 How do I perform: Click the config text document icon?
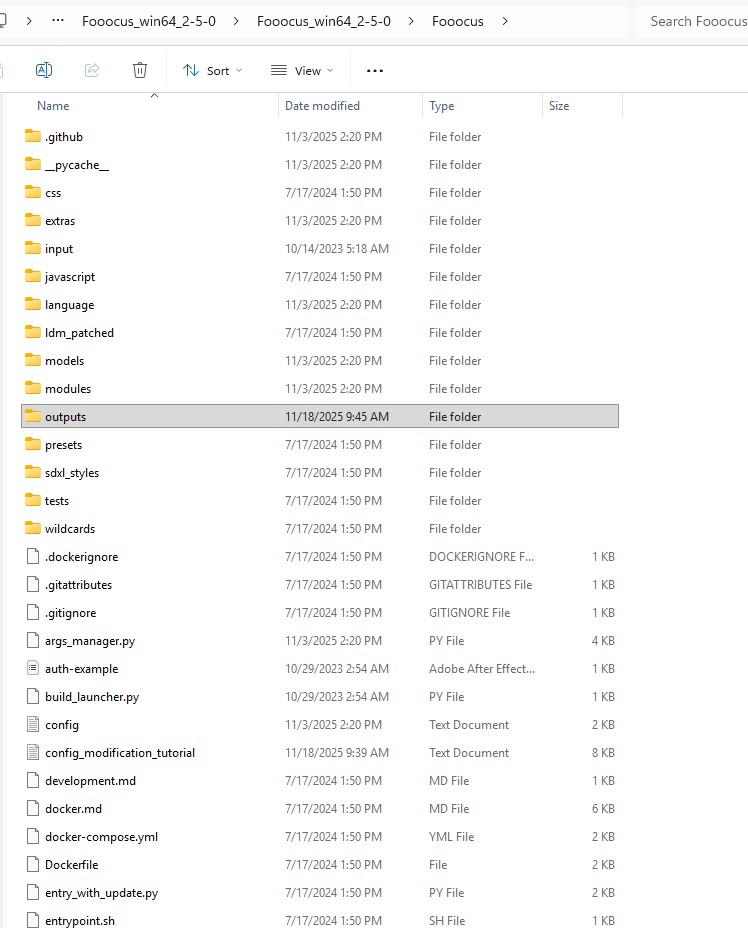[x=33, y=725]
